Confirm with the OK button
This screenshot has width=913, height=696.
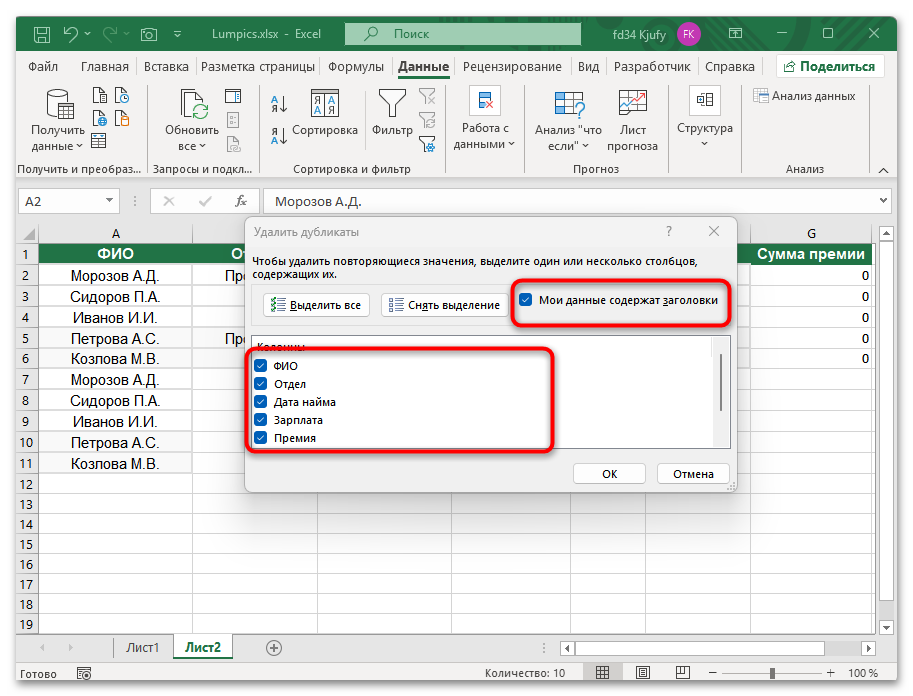[608, 473]
